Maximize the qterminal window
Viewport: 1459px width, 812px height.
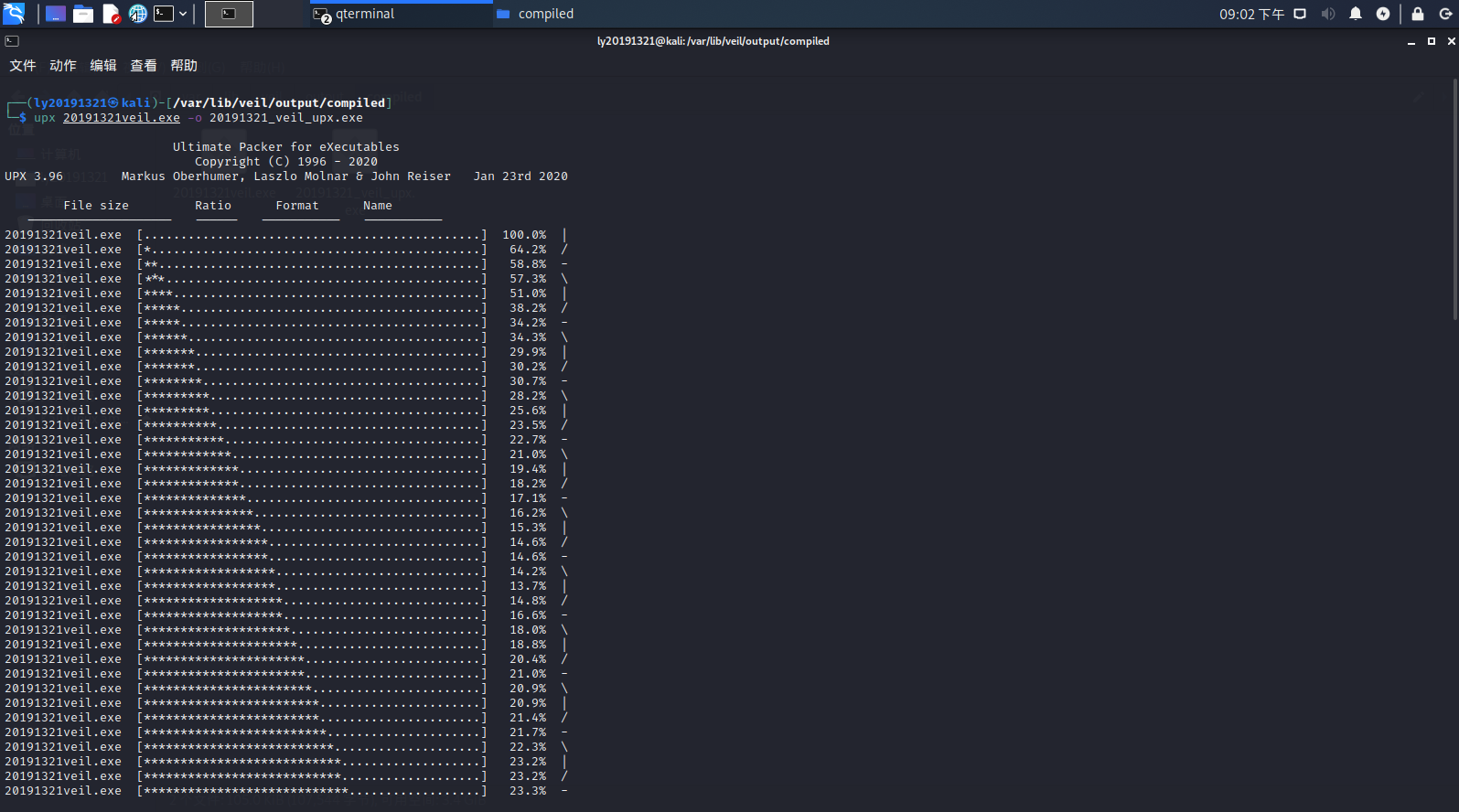[x=1432, y=41]
